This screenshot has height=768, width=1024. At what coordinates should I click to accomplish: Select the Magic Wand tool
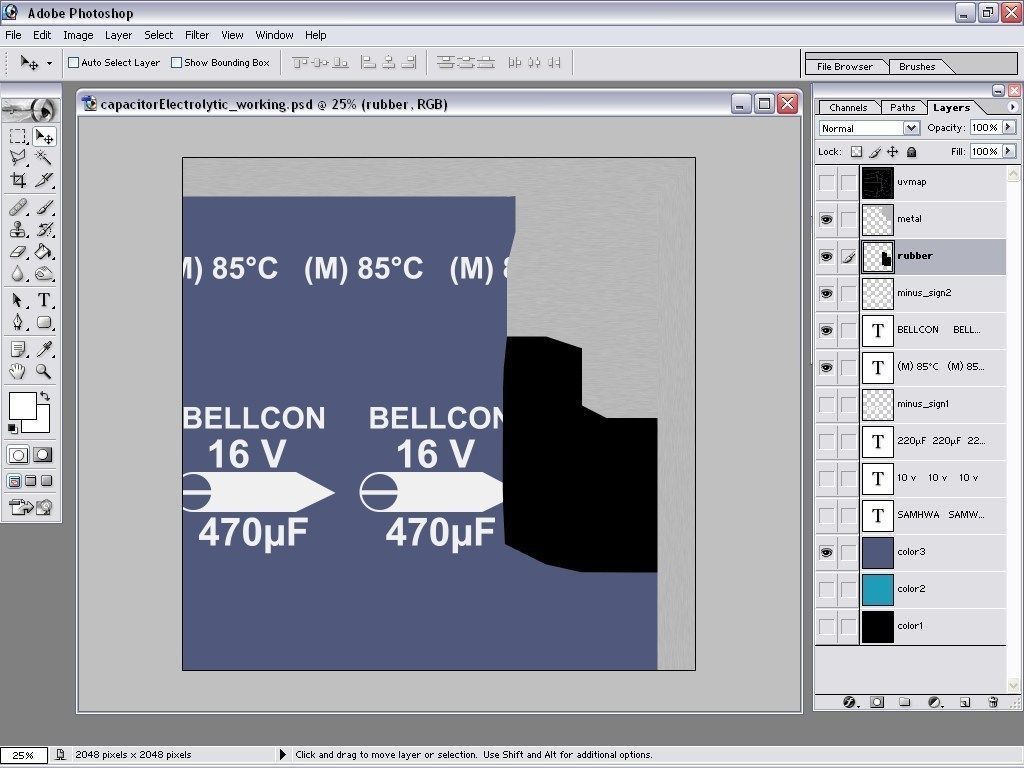44,157
